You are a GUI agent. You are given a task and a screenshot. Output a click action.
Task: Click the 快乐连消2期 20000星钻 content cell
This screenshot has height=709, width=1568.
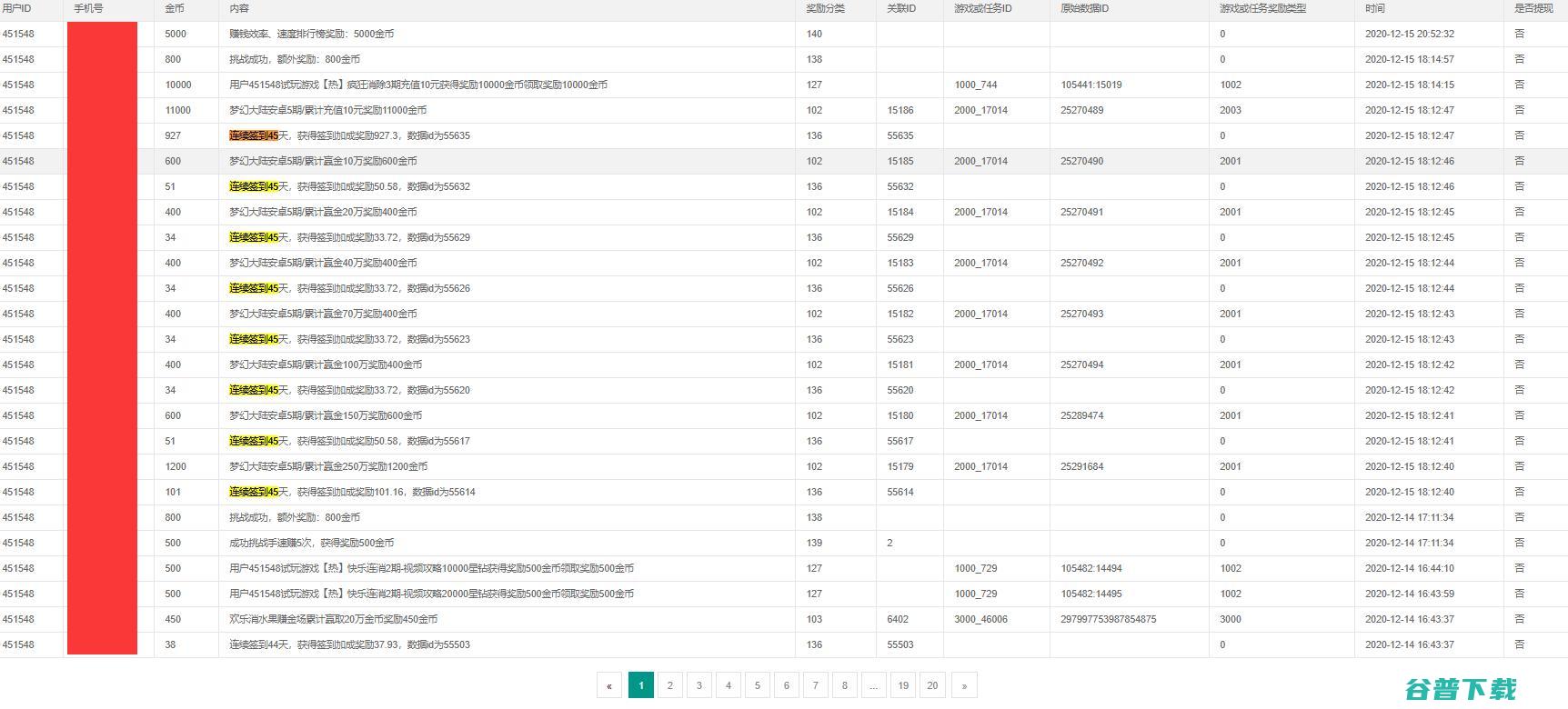(432, 594)
